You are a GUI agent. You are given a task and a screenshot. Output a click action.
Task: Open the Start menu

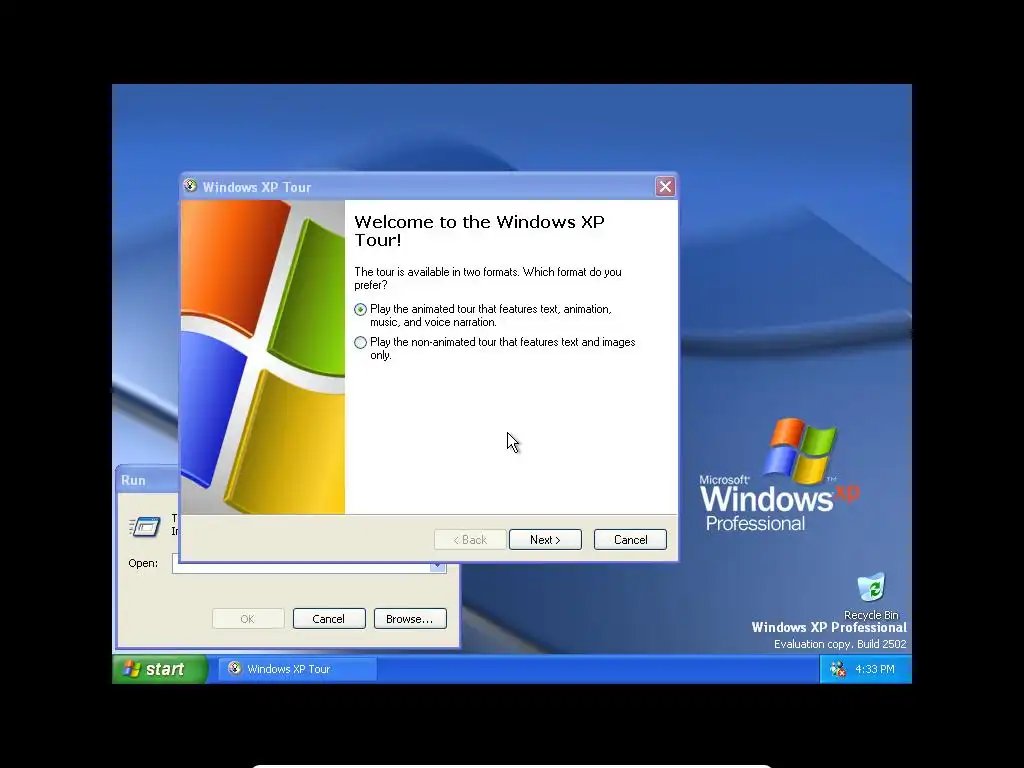click(159, 669)
